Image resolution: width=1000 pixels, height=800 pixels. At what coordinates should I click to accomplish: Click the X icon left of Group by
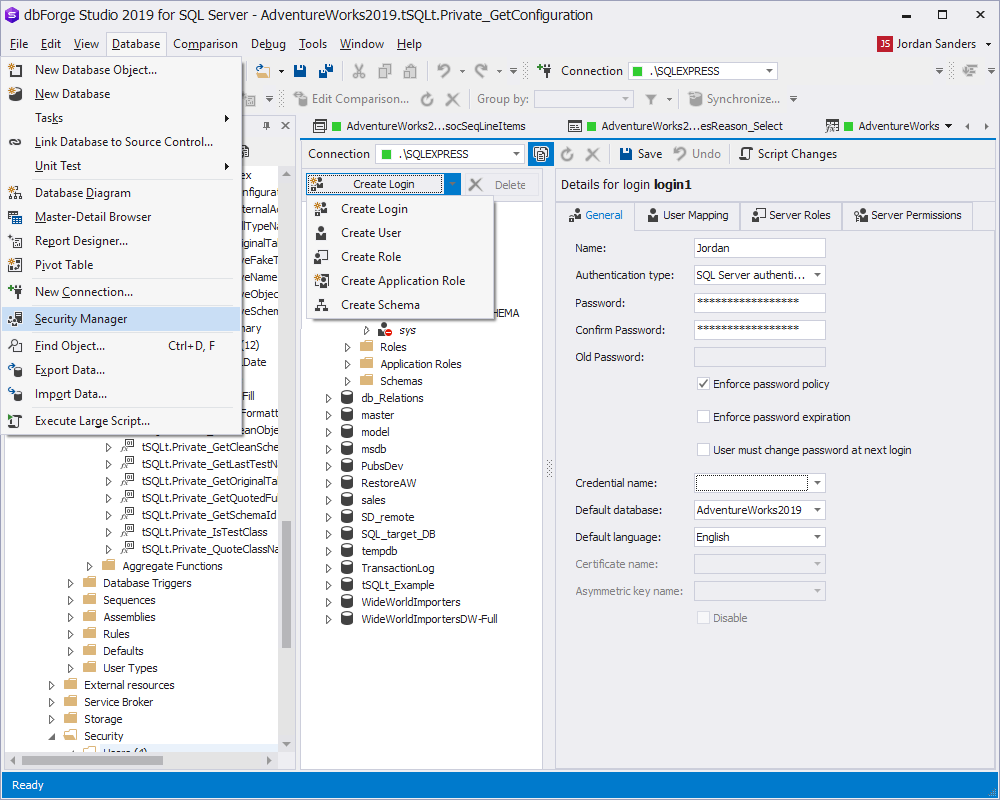(452, 99)
